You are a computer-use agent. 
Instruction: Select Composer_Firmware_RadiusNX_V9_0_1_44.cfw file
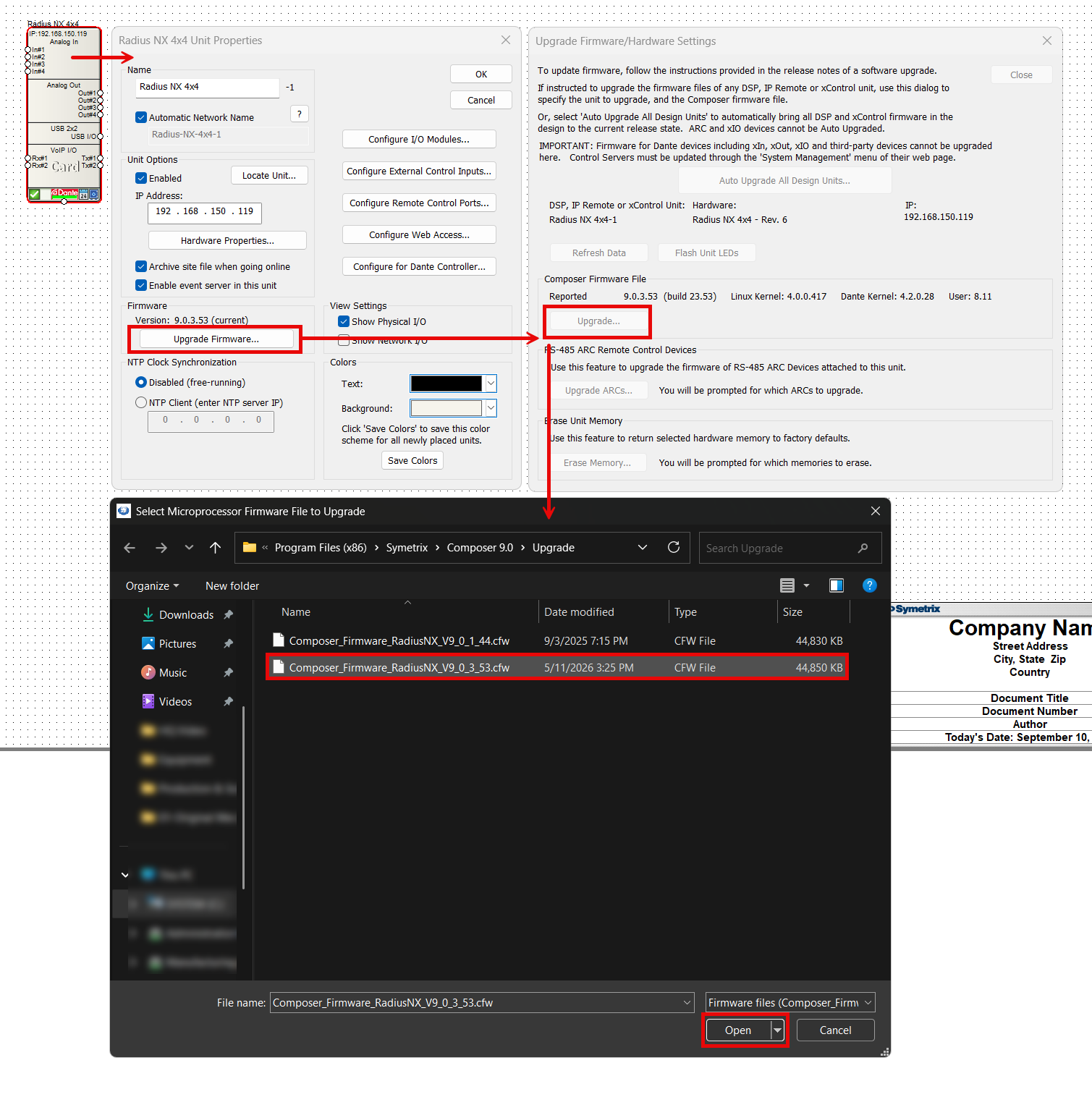(x=557, y=641)
